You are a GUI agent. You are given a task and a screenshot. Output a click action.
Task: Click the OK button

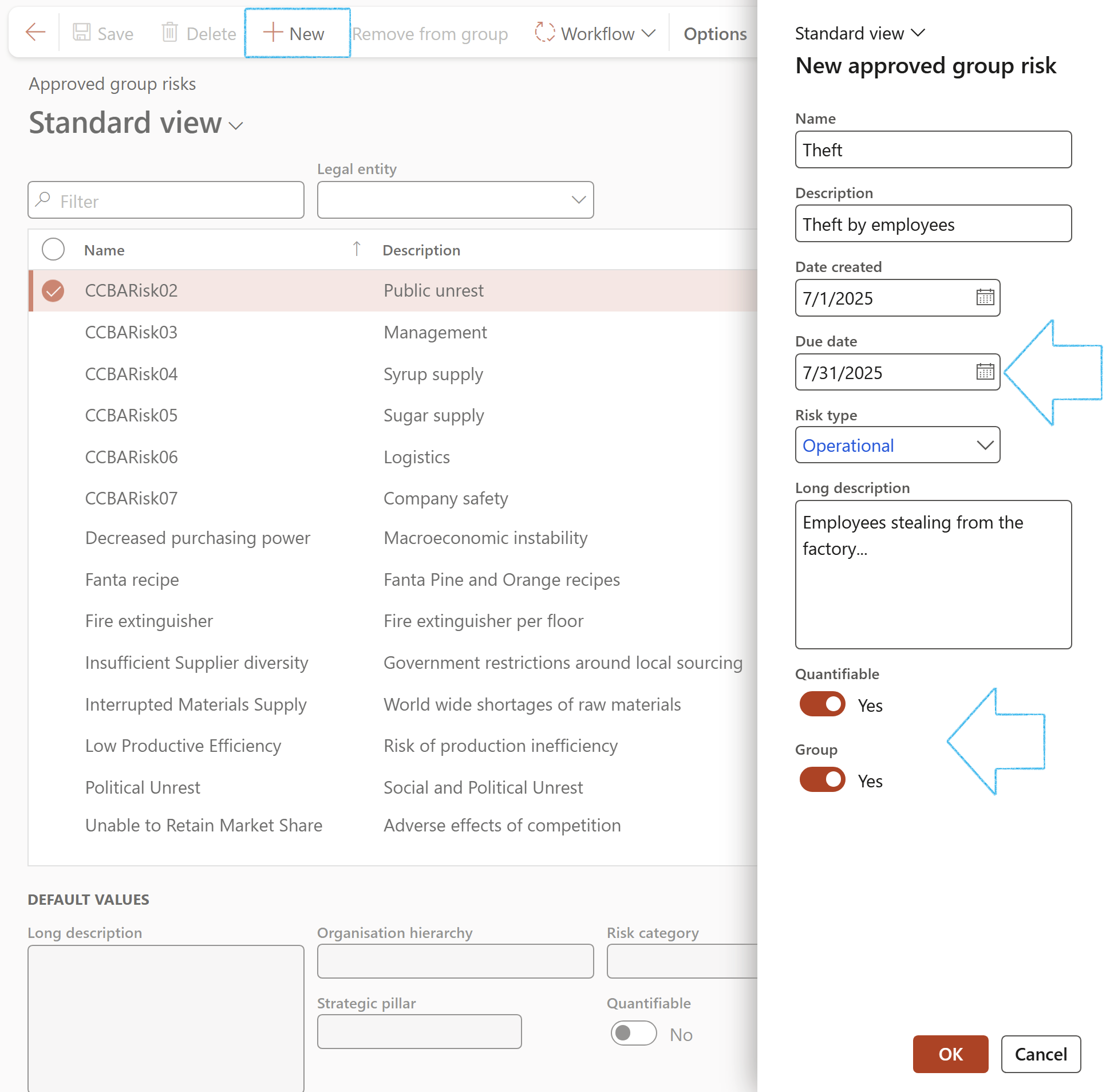coord(950,1054)
